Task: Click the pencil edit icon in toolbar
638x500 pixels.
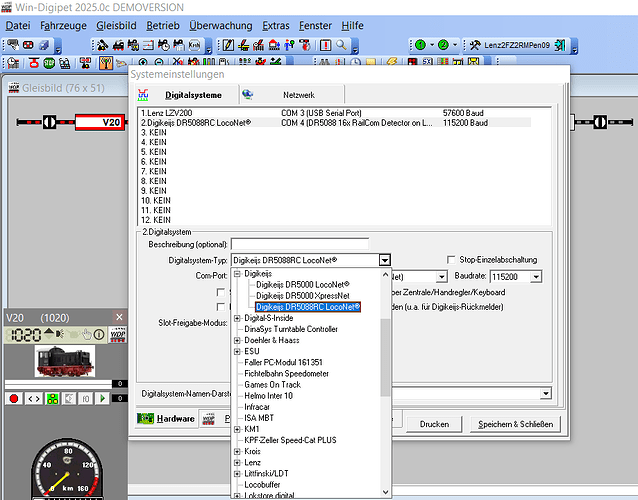Action: click(x=228, y=45)
